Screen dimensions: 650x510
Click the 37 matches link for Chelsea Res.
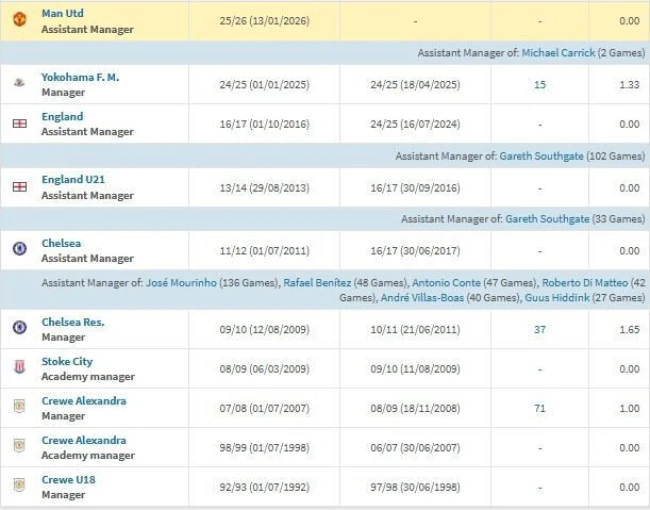tap(540, 330)
